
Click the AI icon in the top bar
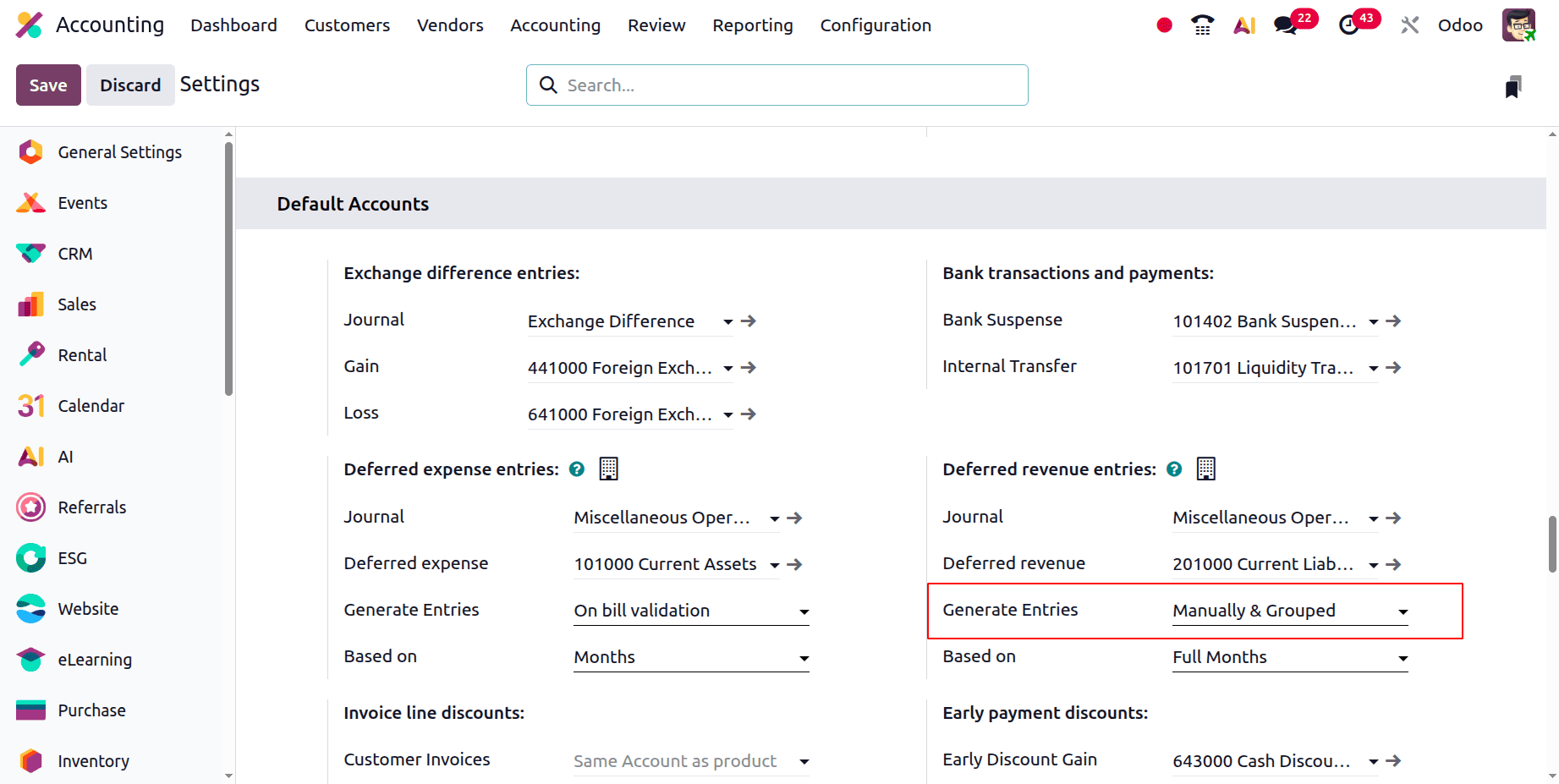coord(1243,25)
